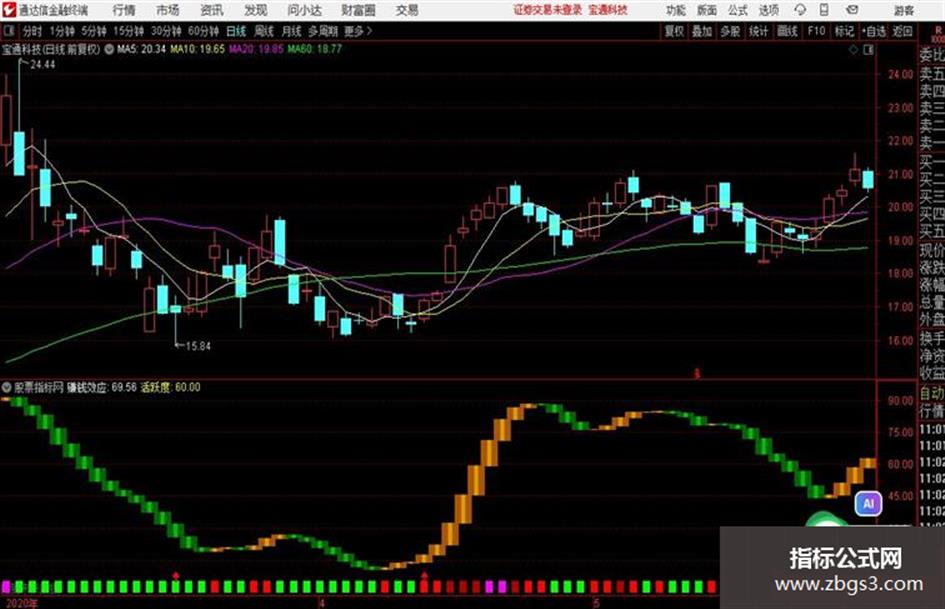
Task: Select the 多周期 multi-period tab
Action: click(323, 31)
